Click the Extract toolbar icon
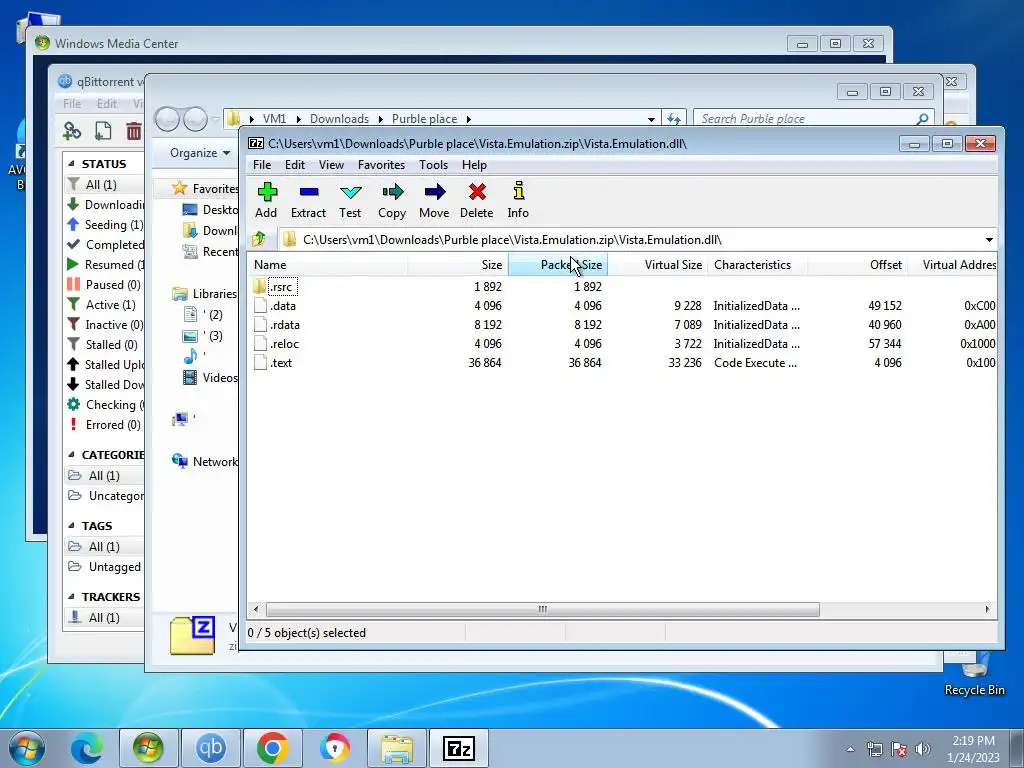Image resolution: width=1024 pixels, height=768 pixels. (308, 192)
